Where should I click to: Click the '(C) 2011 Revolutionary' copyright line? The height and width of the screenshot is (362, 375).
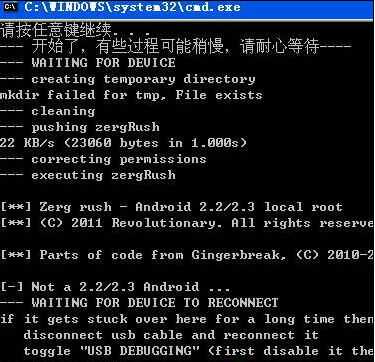coord(187,223)
